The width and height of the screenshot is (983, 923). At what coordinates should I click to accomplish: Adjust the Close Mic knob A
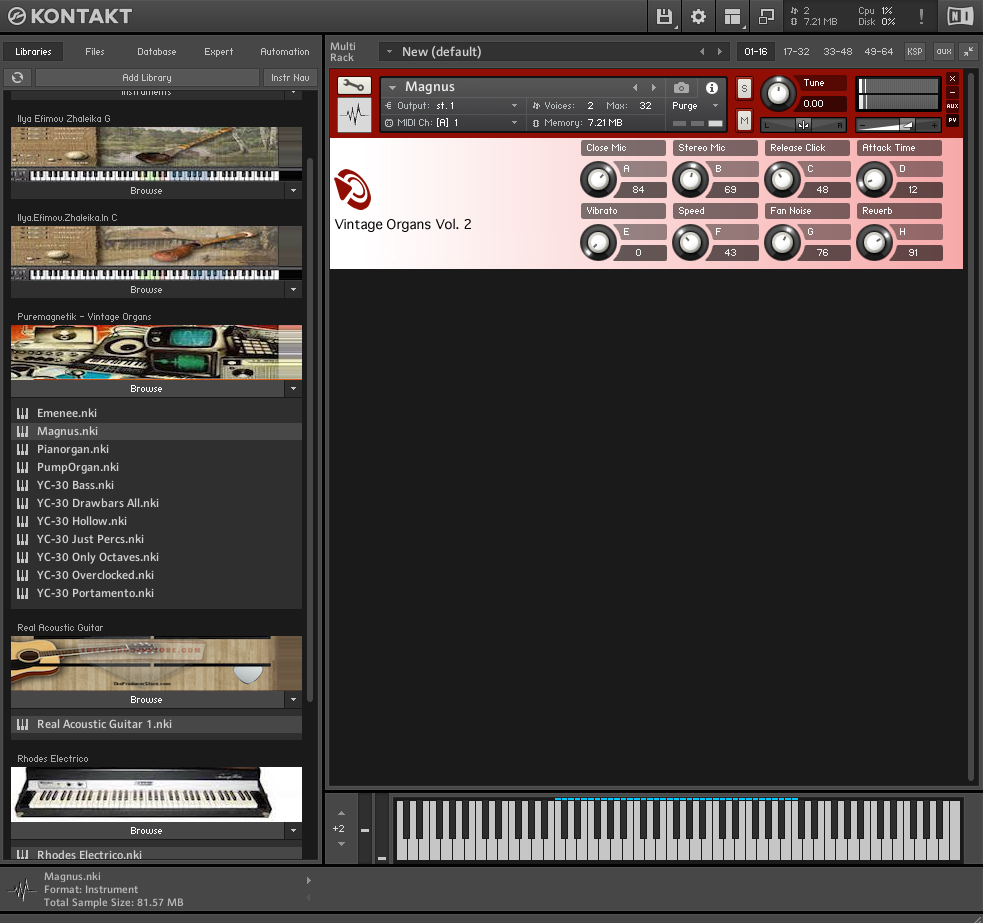coord(599,179)
